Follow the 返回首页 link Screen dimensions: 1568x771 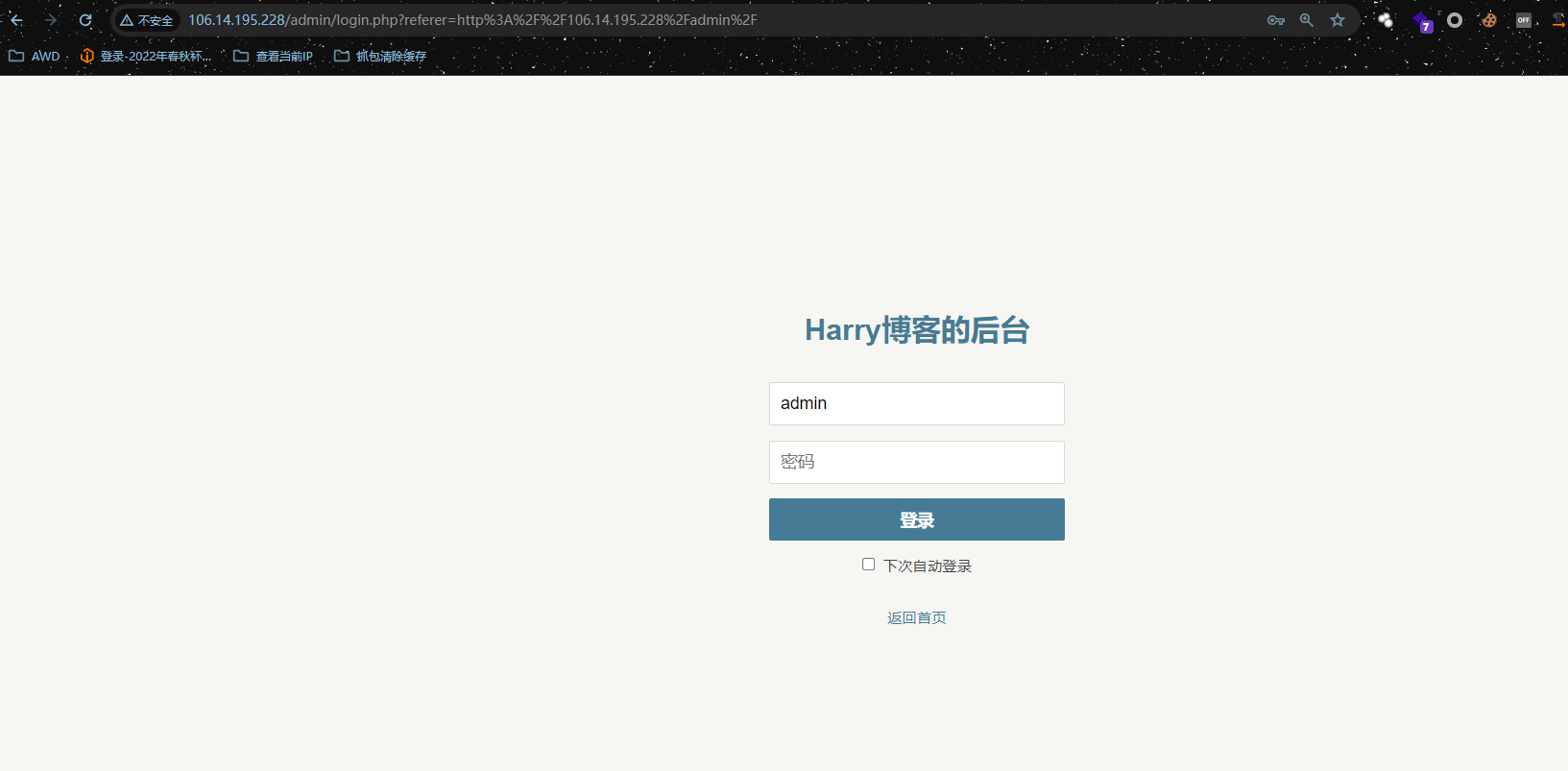click(x=917, y=617)
